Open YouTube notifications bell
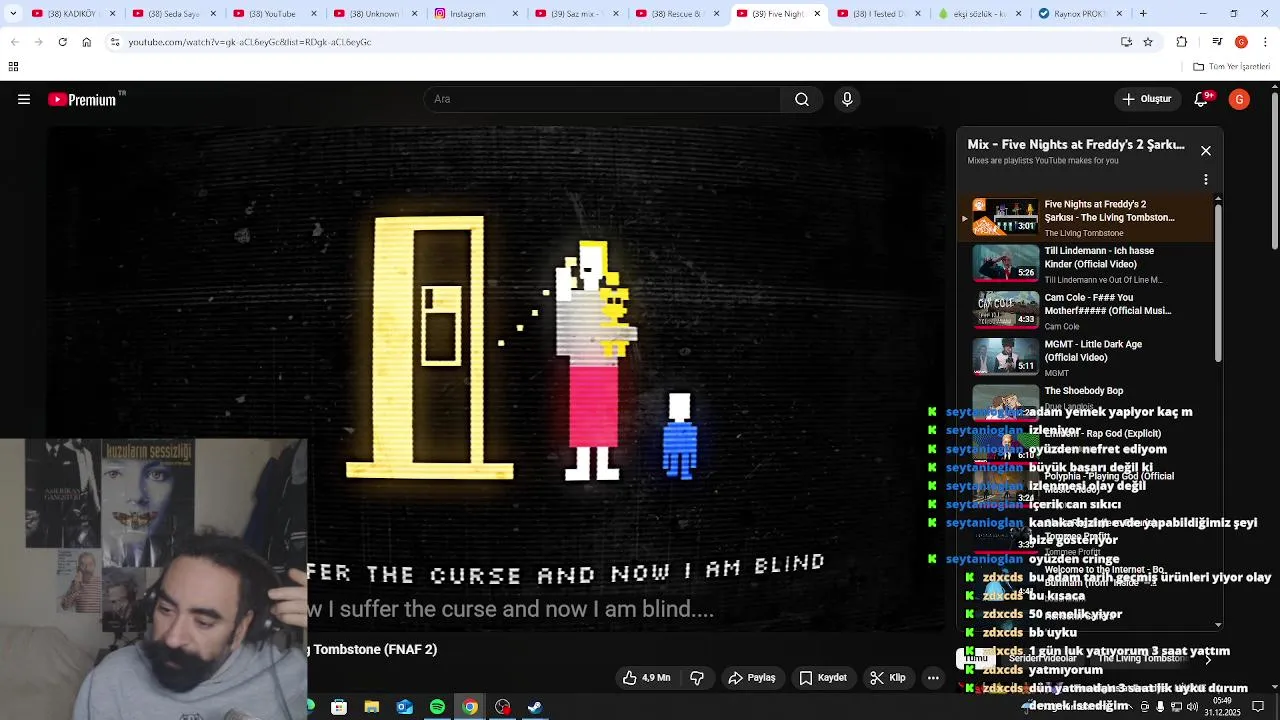The width and height of the screenshot is (1280, 720). click(1202, 99)
